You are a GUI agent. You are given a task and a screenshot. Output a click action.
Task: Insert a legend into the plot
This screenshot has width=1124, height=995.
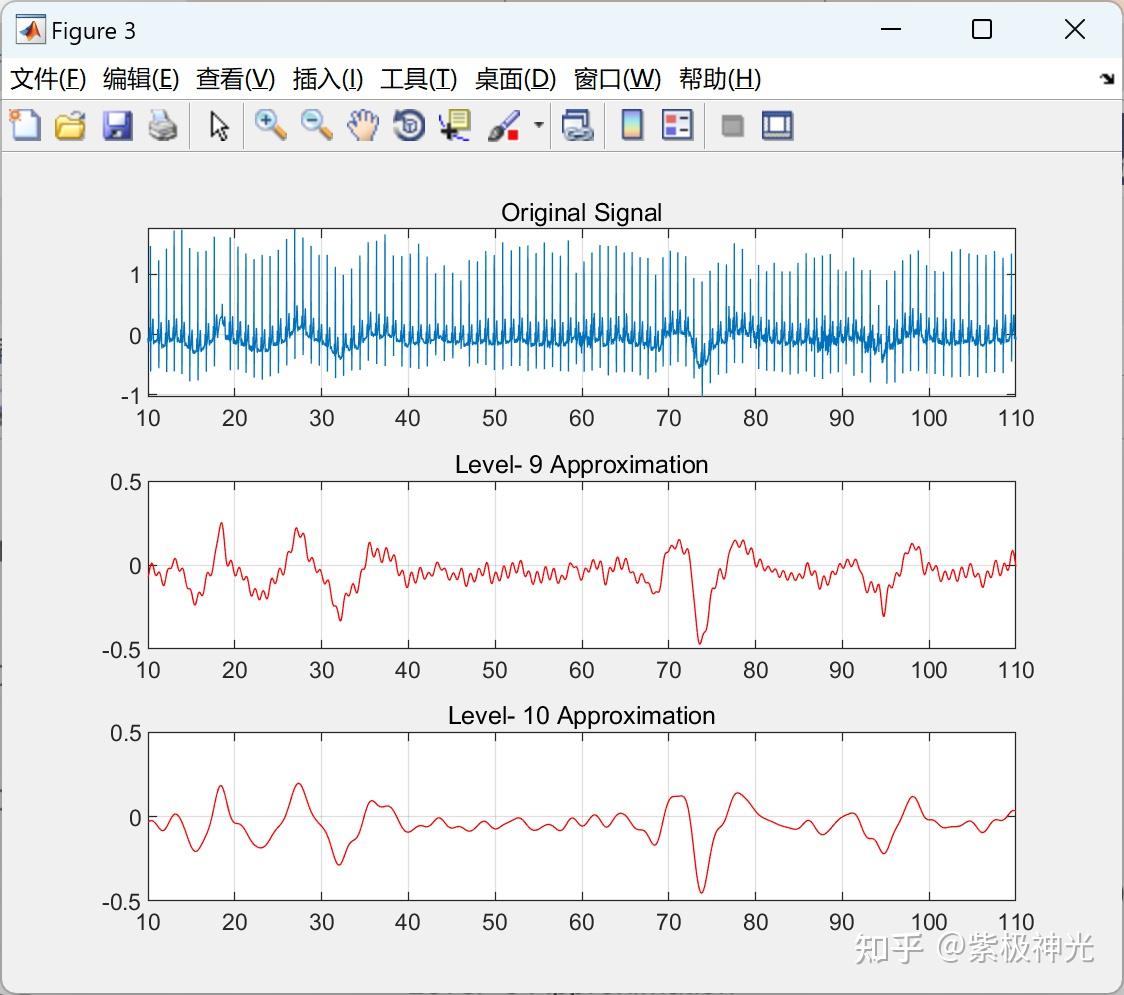(678, 125)
